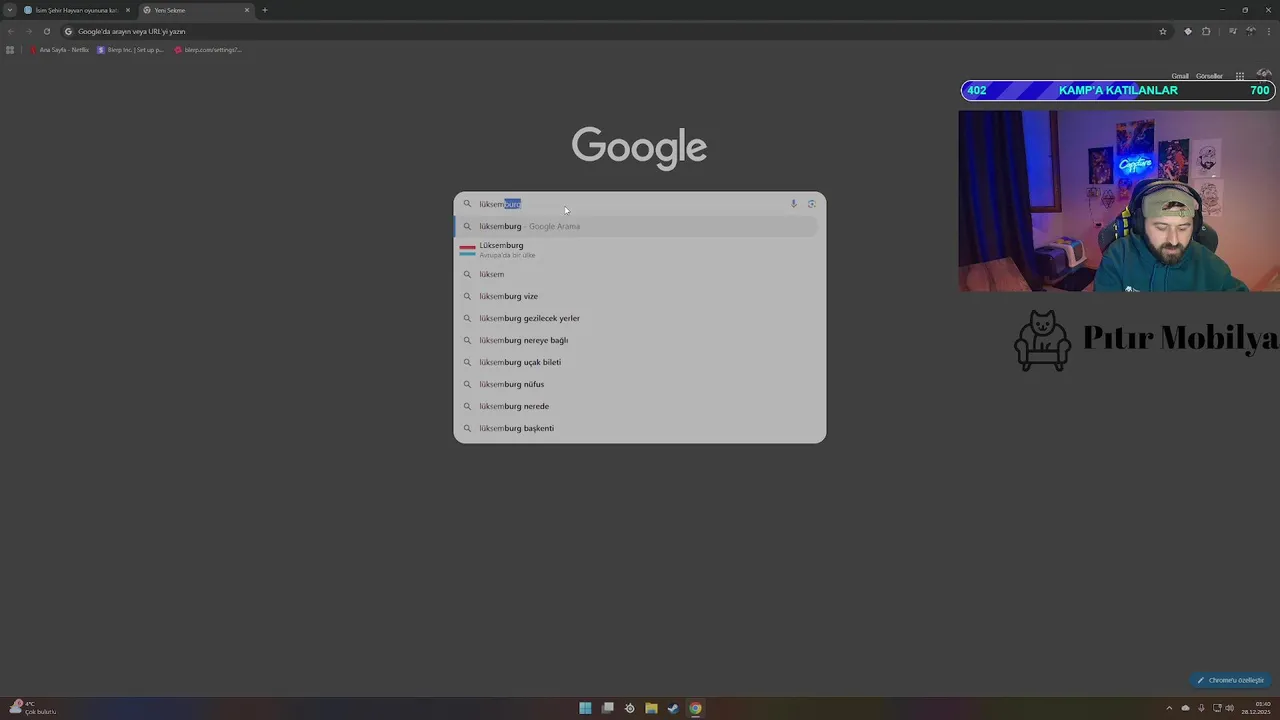The width and height of the screenshot is (1280, 720).
Task: Go forward to the next page
Action: pos(28,31)
